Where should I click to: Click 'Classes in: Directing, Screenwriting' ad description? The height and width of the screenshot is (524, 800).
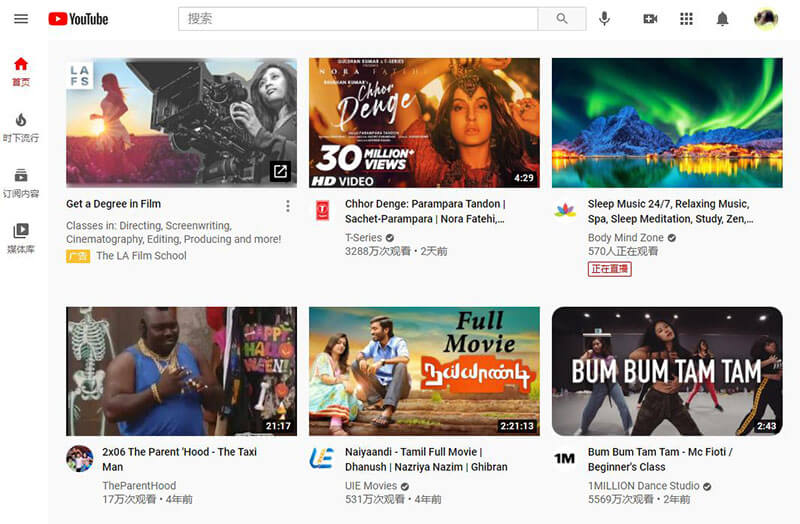click(173, 232)
